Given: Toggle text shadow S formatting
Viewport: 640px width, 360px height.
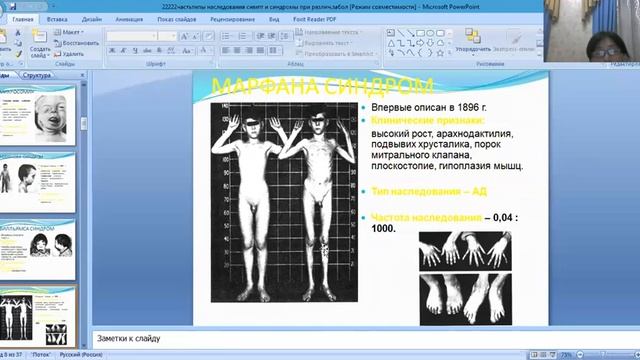Looking at the screenshot, I should pos(159,51).
